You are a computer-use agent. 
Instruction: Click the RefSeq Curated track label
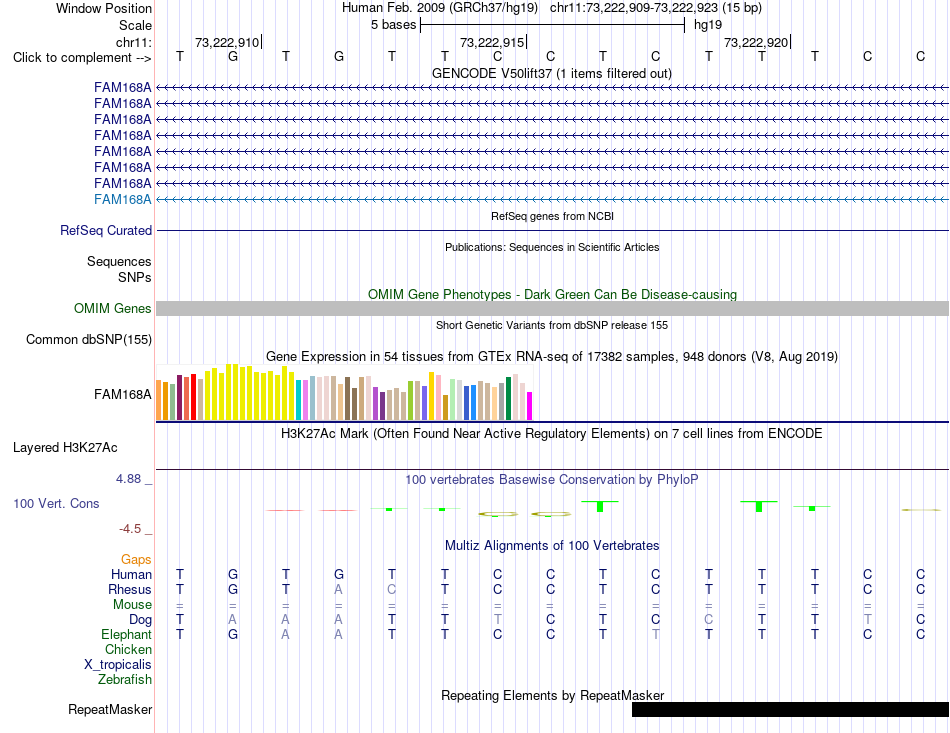(106, 230)
